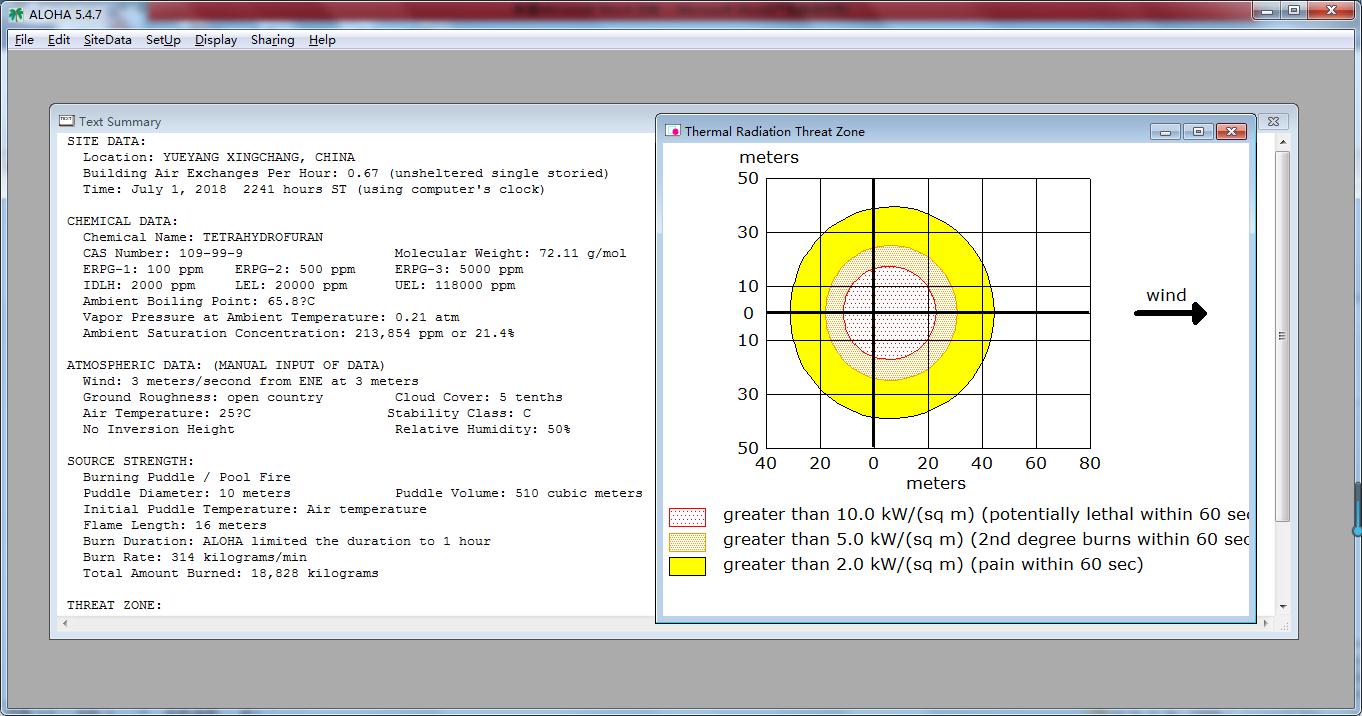Click the 'Building Air Exchanges Per Hour' line
The image size is (1362, 716).
pos(346,173)
